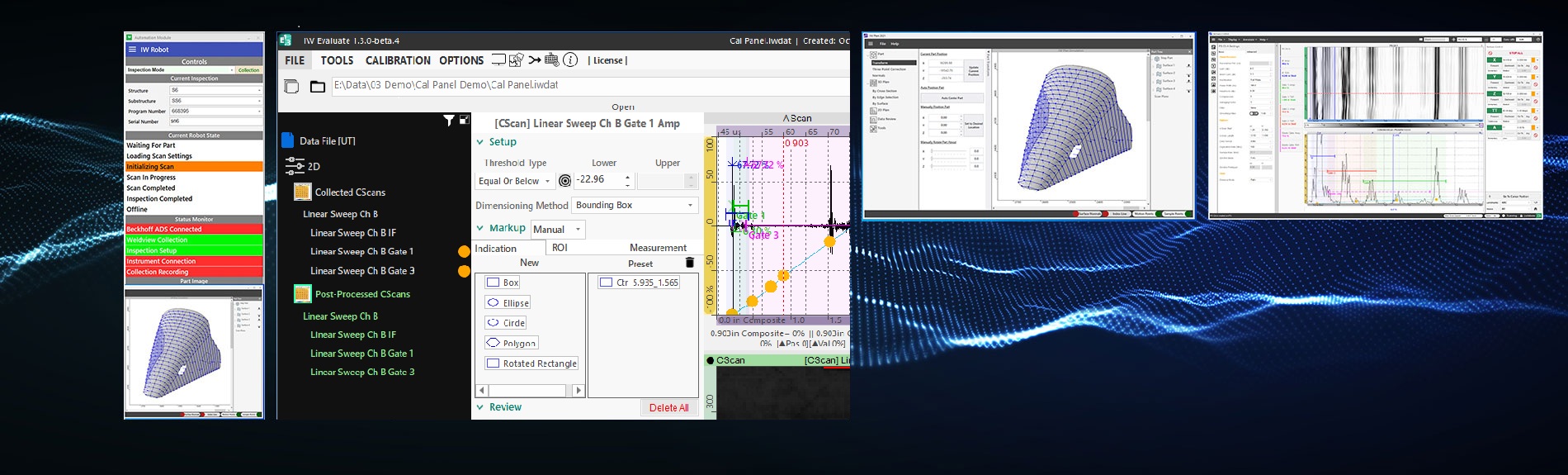Open the Dimensioning Method dropdown
This screenshot has width=1568, height=475.
tap(635, 205)
